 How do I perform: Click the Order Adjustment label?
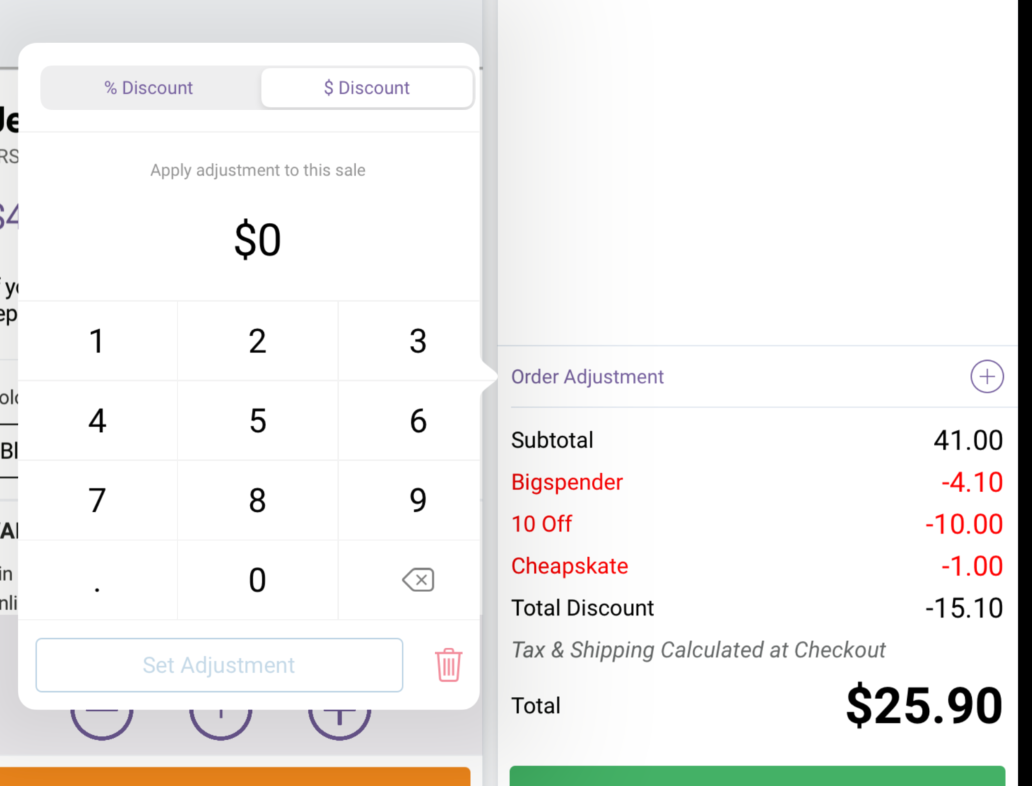[x=587, y=377]
